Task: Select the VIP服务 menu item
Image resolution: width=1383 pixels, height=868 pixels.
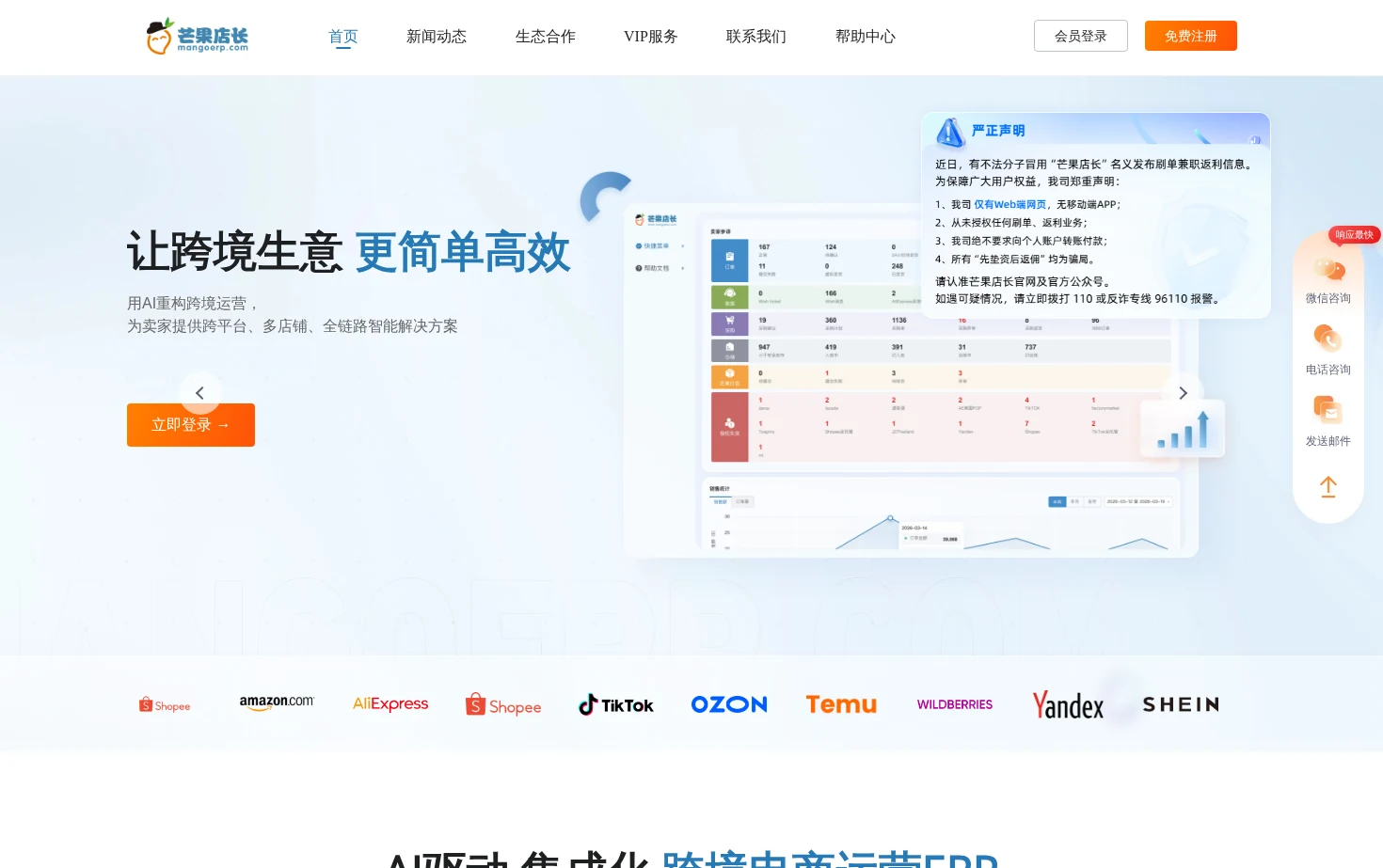Action: 651,37
